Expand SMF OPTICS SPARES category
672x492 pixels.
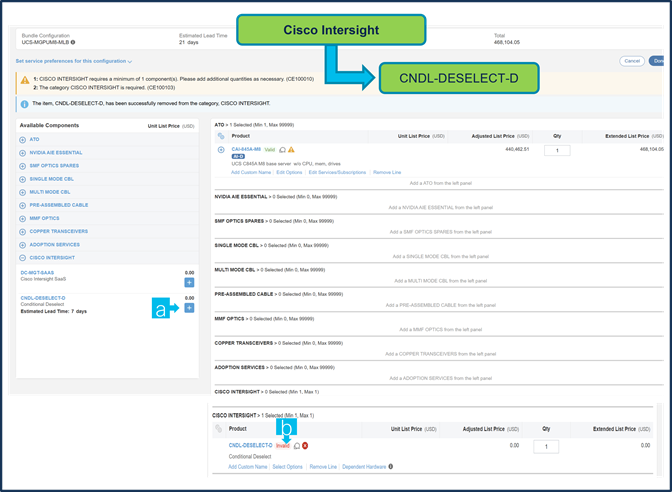point(23,166)
